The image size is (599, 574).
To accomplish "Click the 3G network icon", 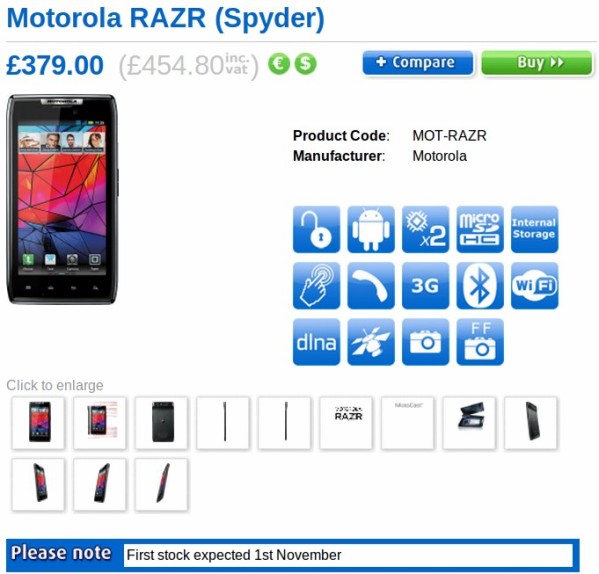I will (426, 286).
